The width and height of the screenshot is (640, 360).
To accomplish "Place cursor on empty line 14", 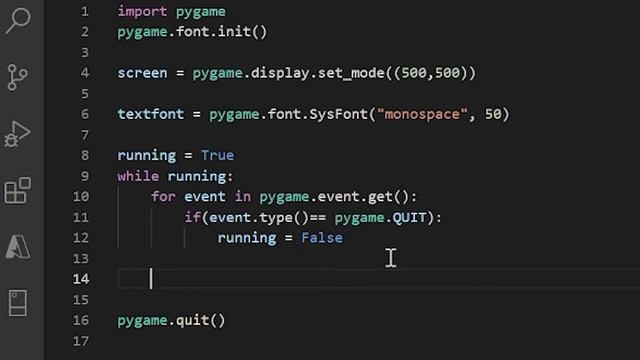I will tap(379, 279).
